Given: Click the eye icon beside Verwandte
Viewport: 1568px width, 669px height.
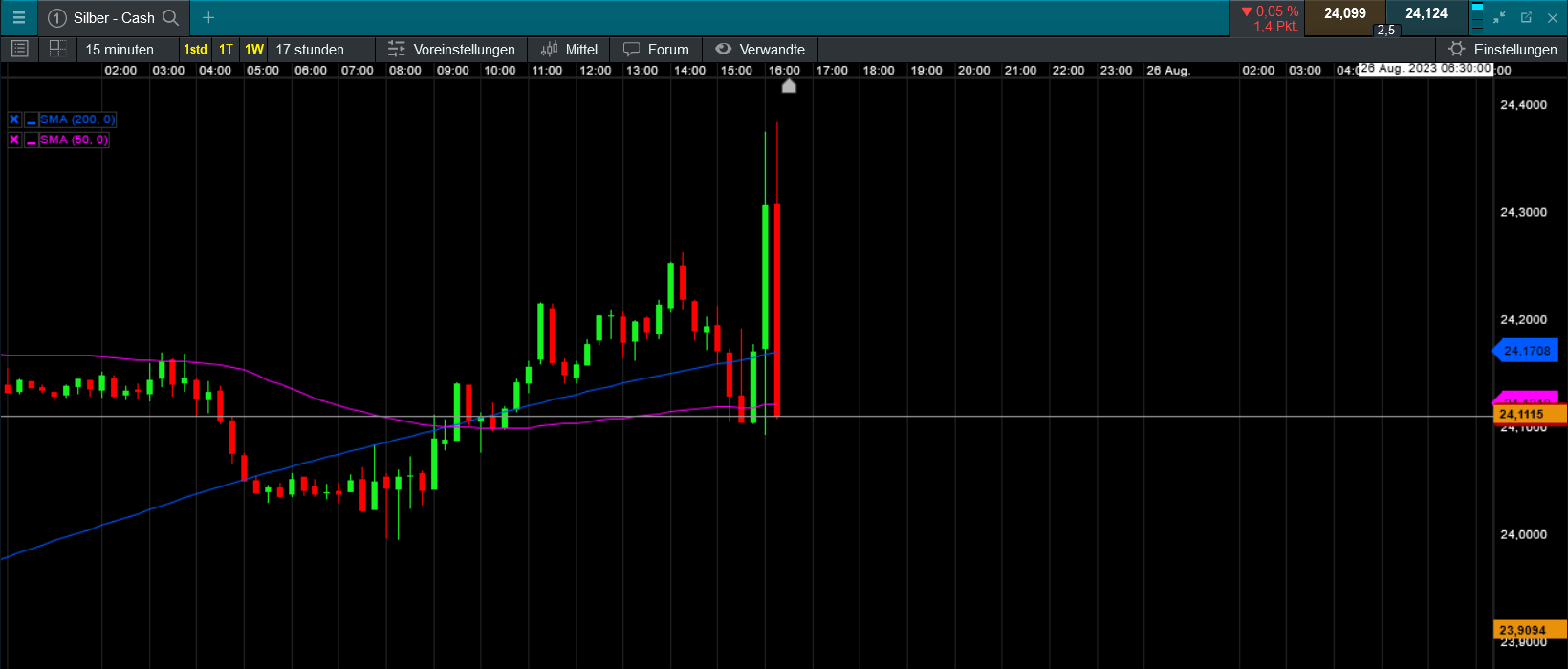Looking at the screenshot, I should (724, 49).
